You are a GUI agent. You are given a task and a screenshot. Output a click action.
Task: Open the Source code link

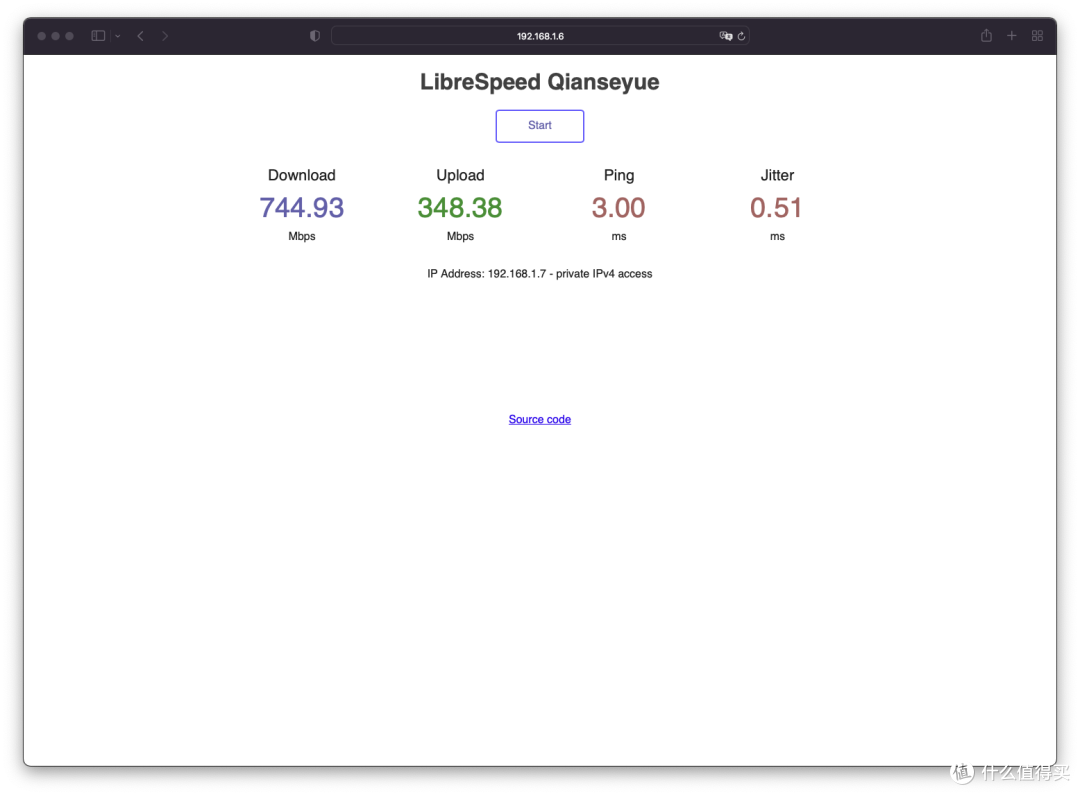pos(539,420)
